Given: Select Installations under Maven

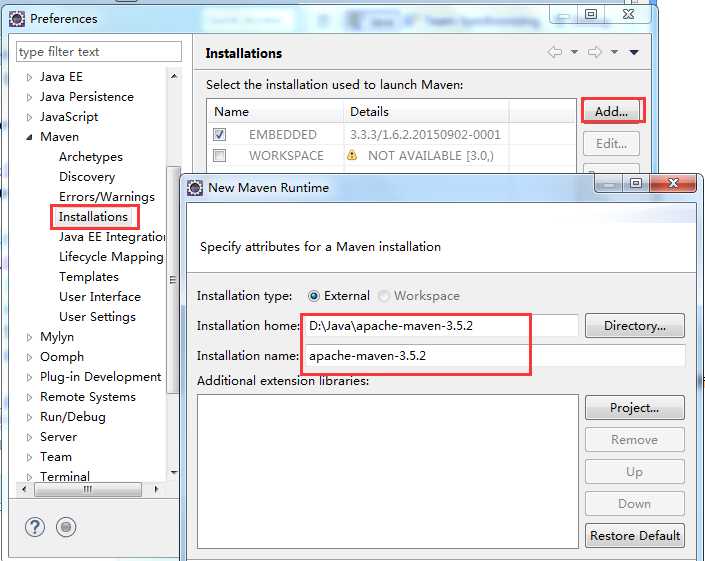Looking at the screenshot, I should [94, 217].
